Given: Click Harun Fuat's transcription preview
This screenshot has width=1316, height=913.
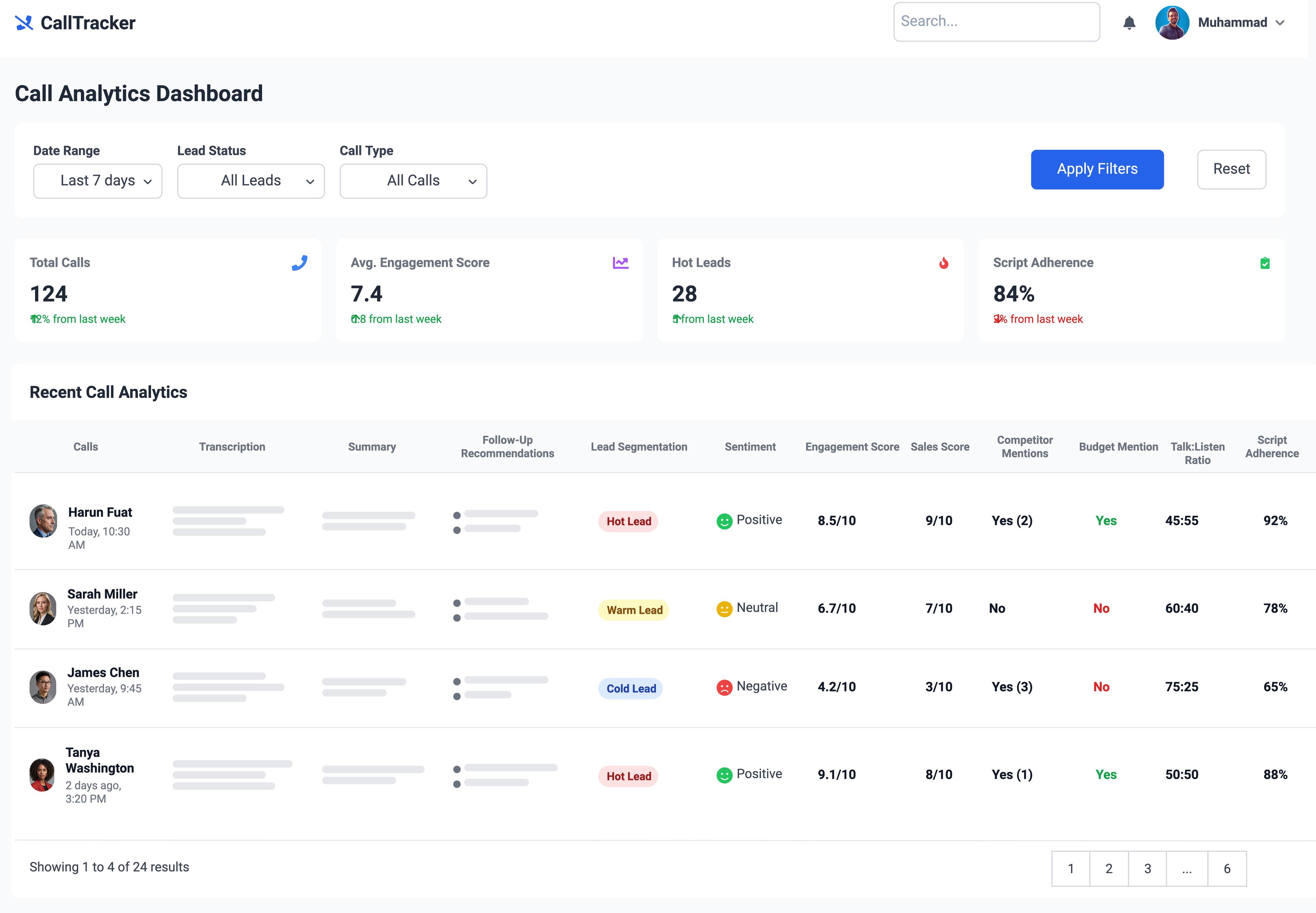Looking at the screenshot, I should coord(228,520).
